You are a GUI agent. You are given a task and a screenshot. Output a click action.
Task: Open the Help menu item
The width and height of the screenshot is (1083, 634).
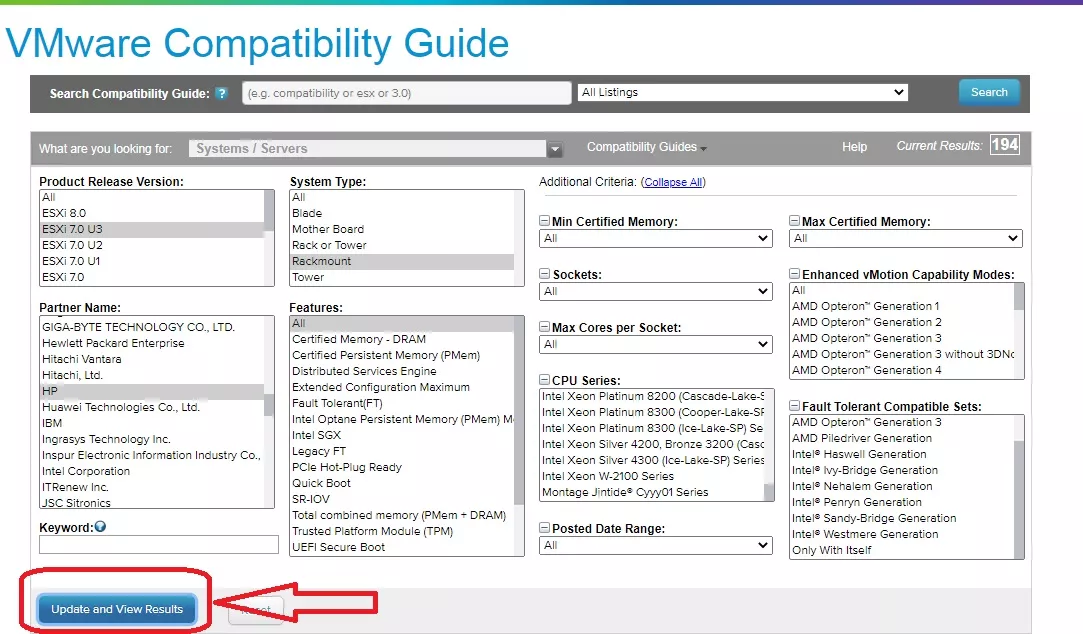point(854,147)
